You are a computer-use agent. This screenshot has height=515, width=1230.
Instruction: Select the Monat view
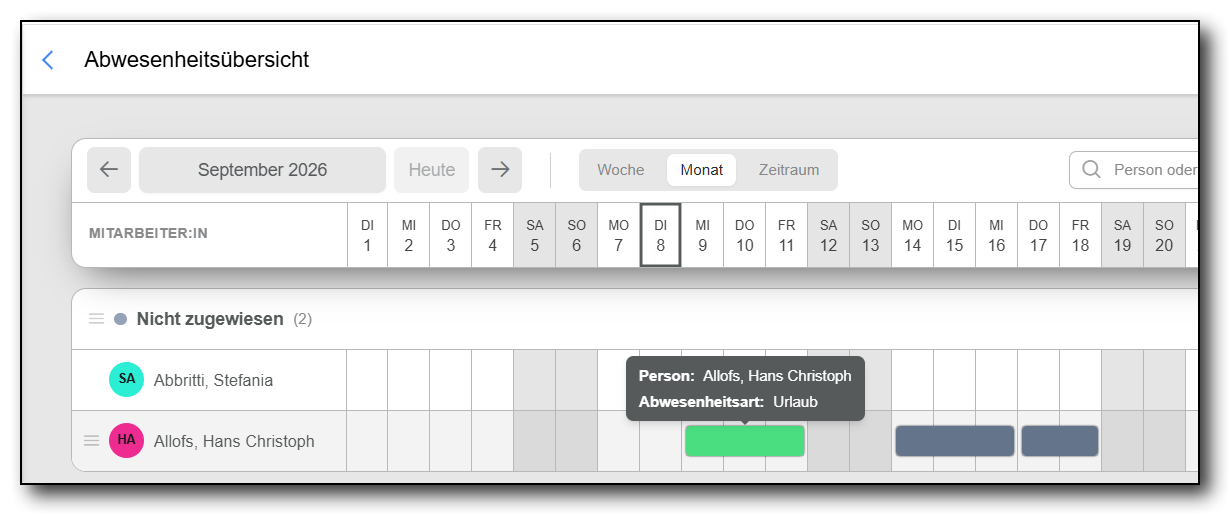(702, 170)
